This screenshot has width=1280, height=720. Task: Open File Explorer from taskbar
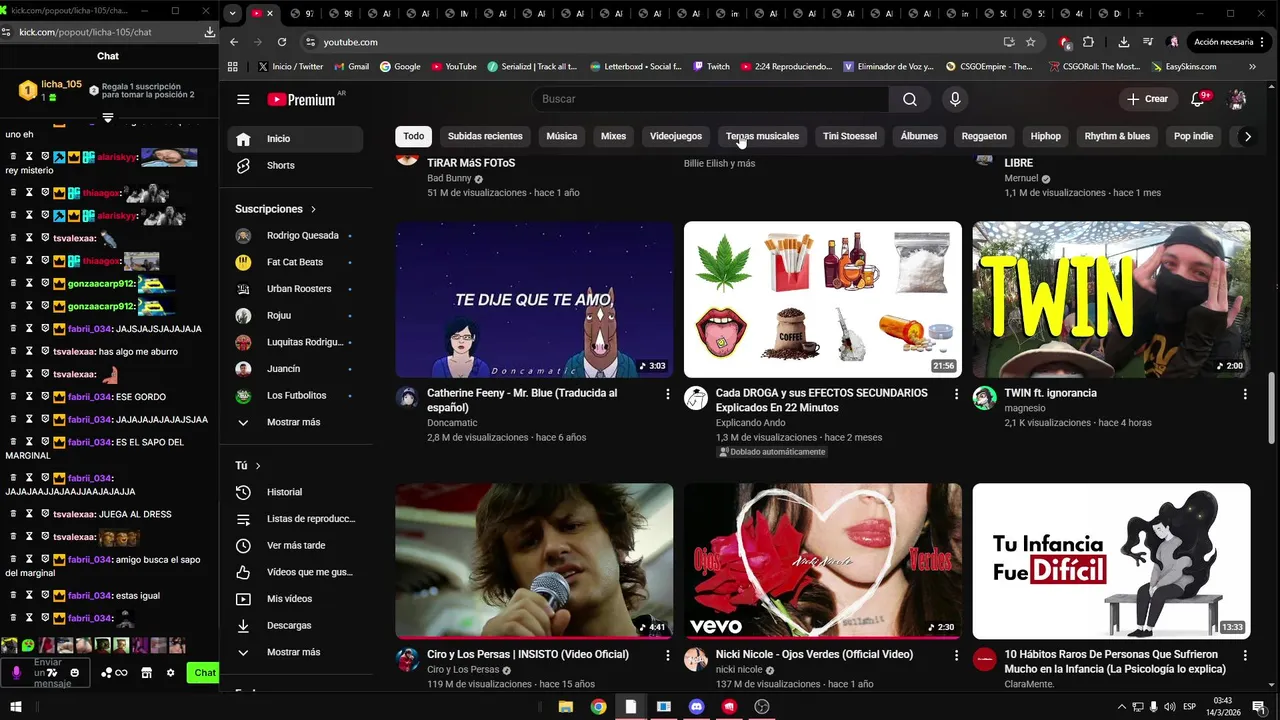coord(565,706)
